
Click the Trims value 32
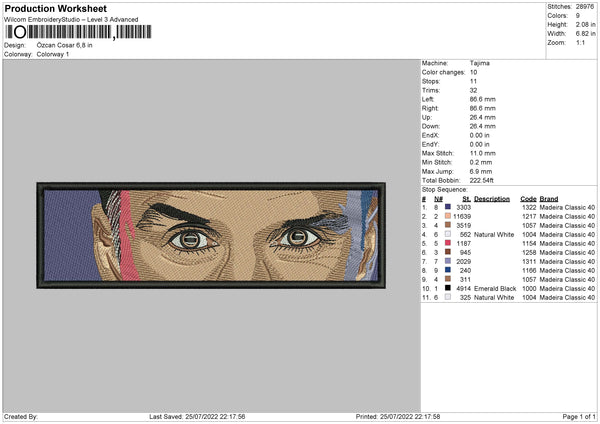473,90
